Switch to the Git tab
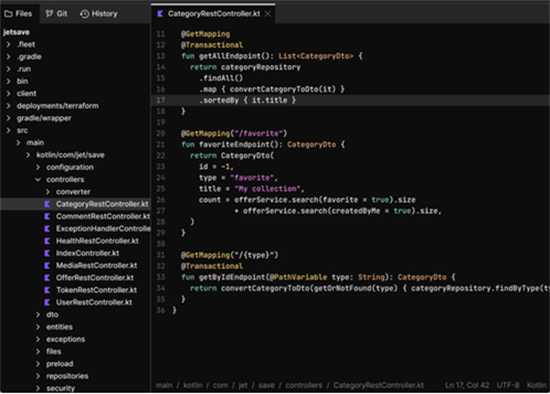Viewport: 550px width, 394px height. point(56,14)
